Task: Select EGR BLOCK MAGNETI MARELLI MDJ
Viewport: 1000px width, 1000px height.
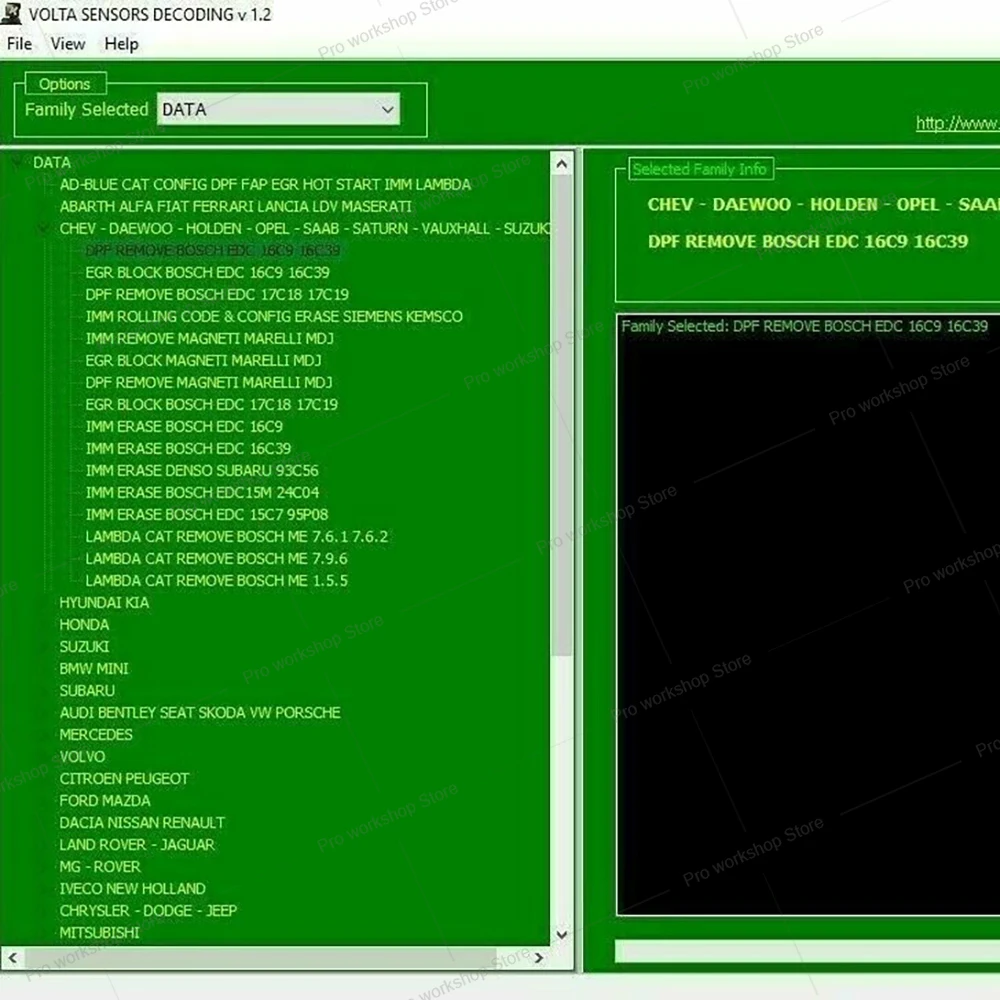Action: [x=203, y=360]
